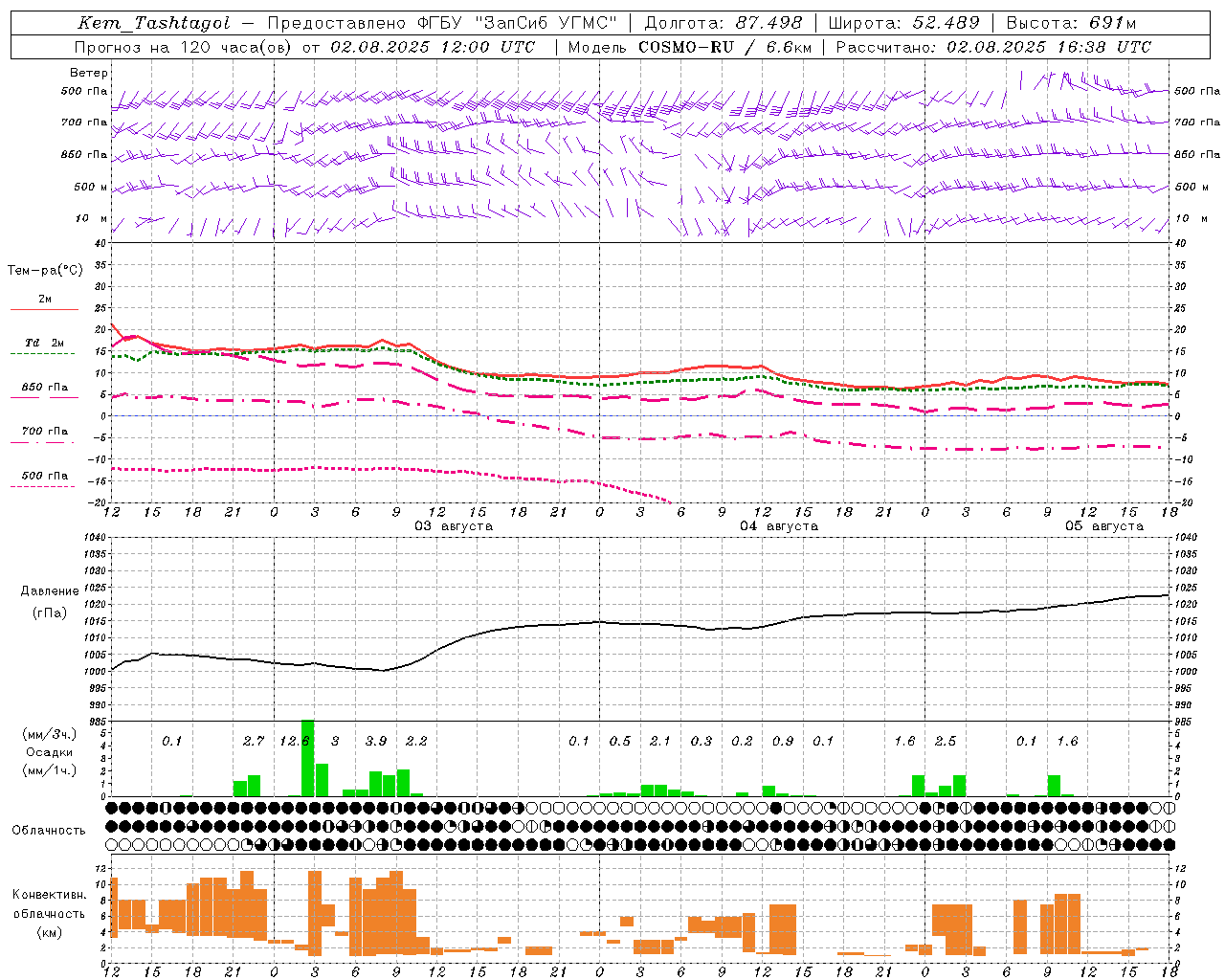Click the Осадки panel label
This screenshot has width=1225, height=980.
tap(50, 752)
